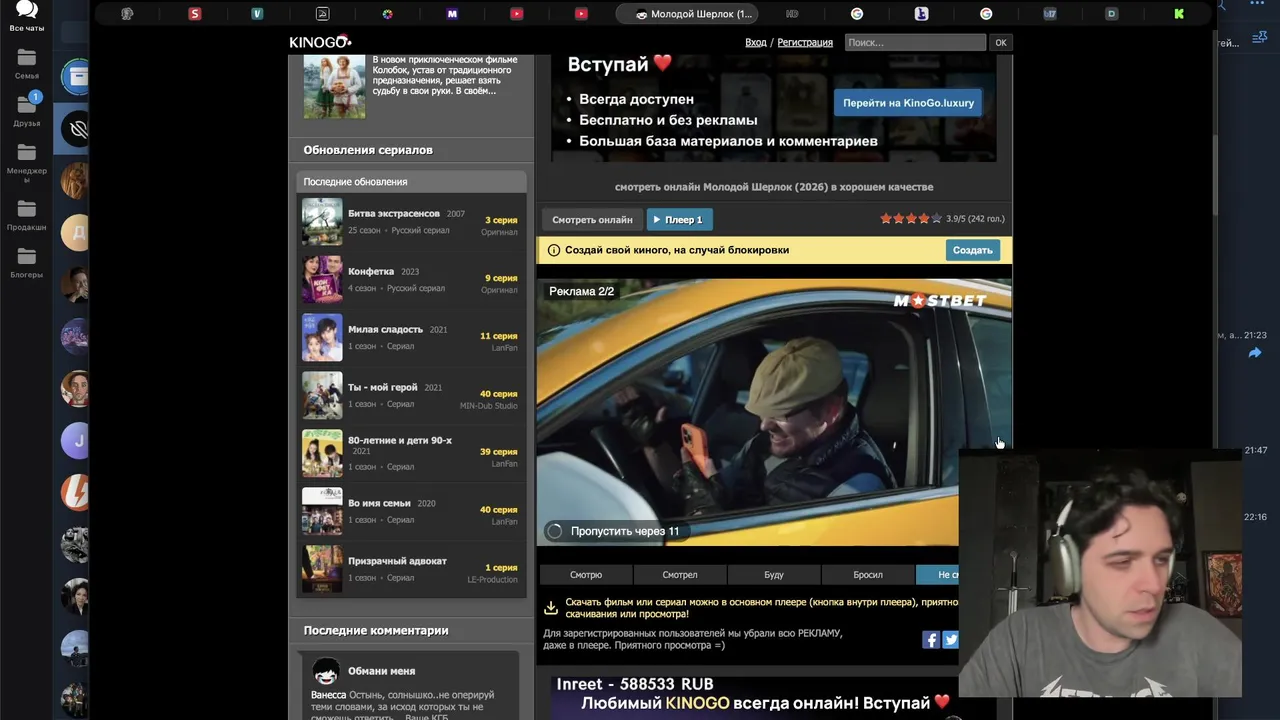The height and width of the screenshot is (720, 1280).
Task: Mark the film as 'Буду'
Action: (x=774, y=575)
